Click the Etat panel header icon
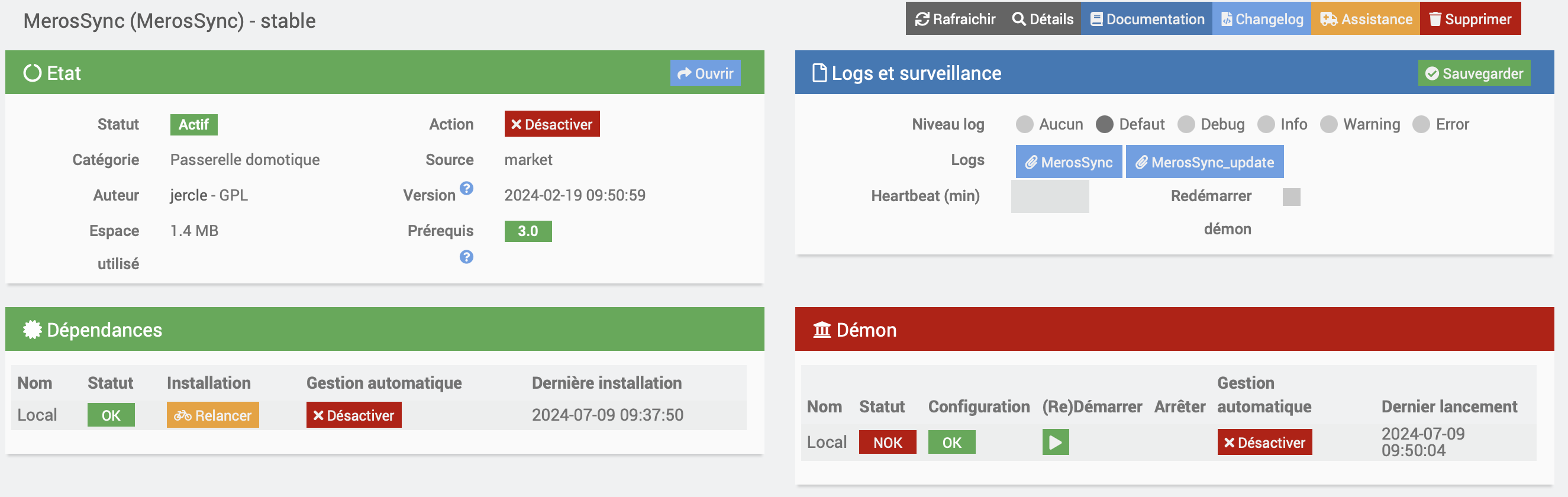This screenshot has height=497, width=1568. click(33, 73)
